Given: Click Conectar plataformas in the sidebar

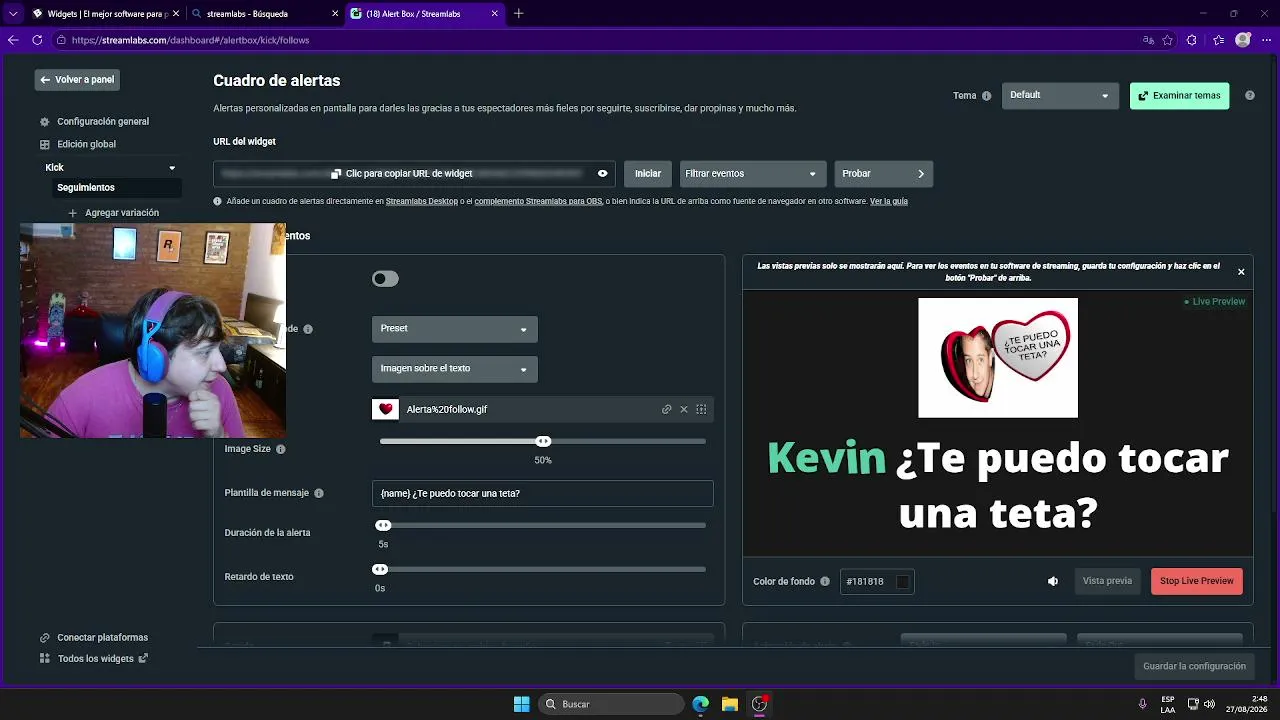Looking at the screenshot, I should point(102,638).
